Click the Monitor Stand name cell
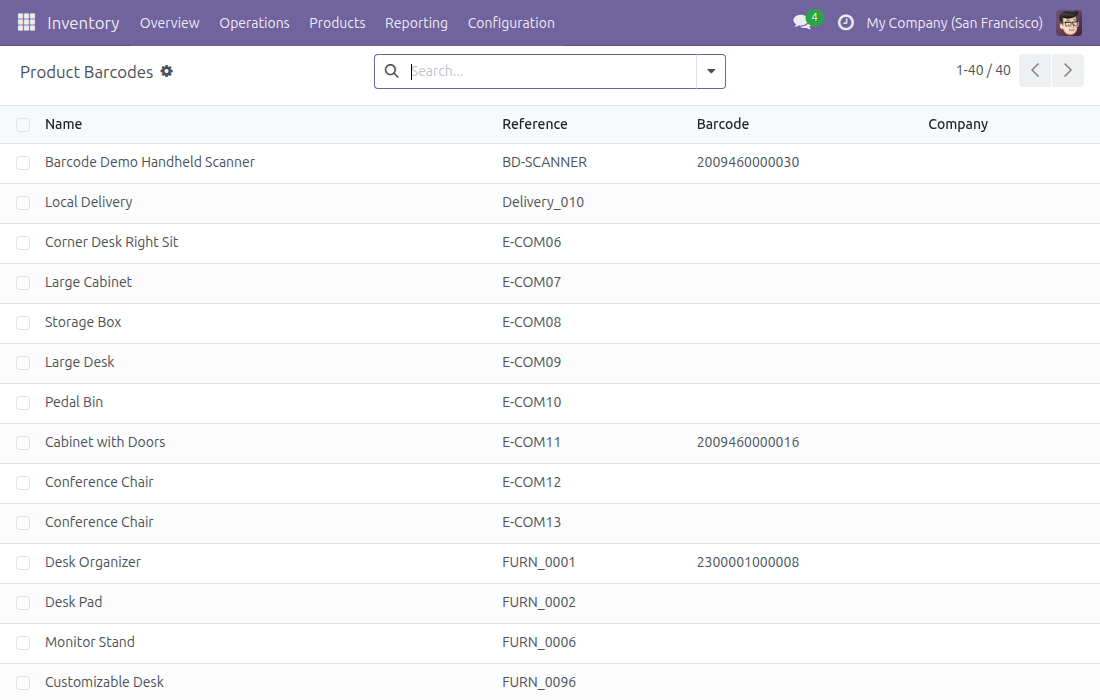This screenshot has height=700, width=1100. click(90, 642)
